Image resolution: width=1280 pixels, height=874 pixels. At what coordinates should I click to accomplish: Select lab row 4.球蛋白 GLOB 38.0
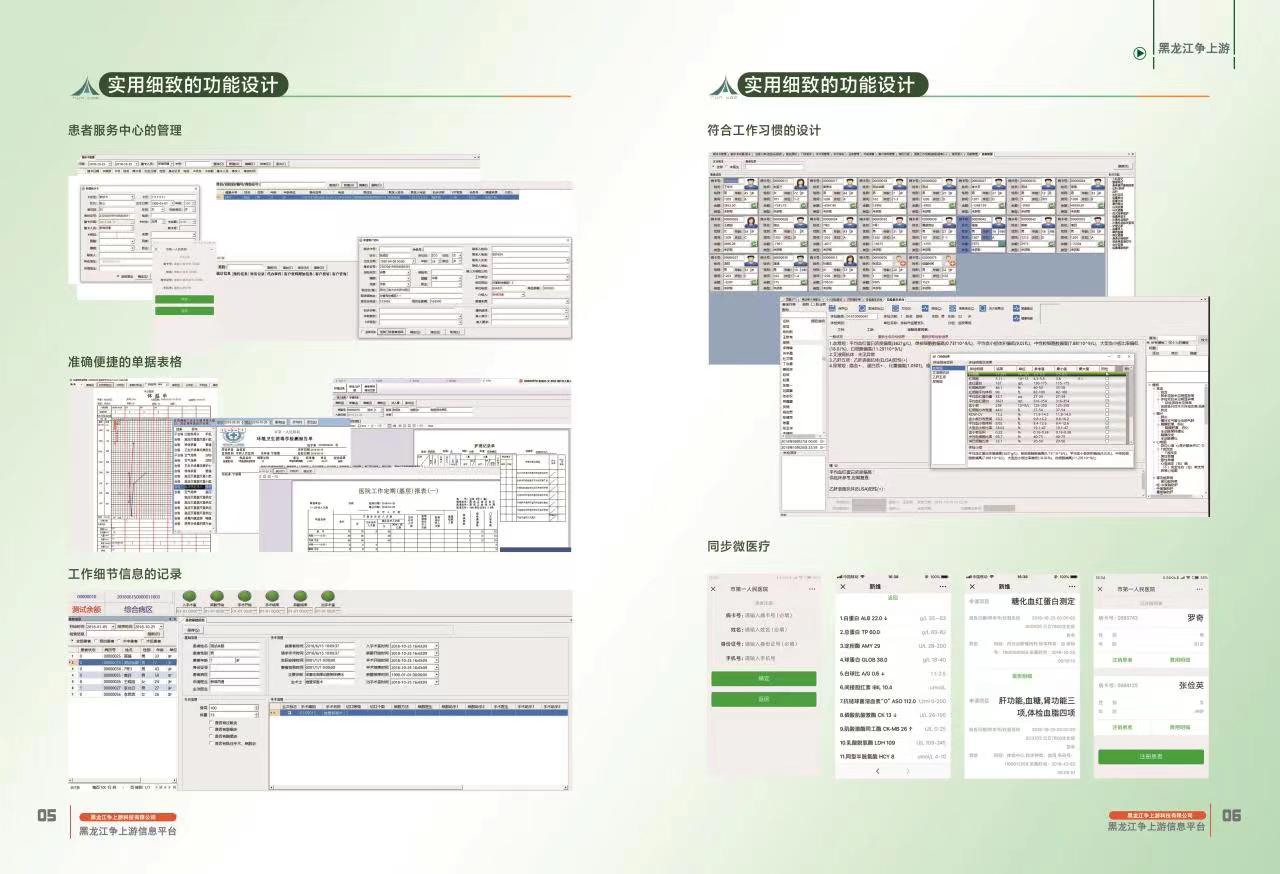[892, 660]
